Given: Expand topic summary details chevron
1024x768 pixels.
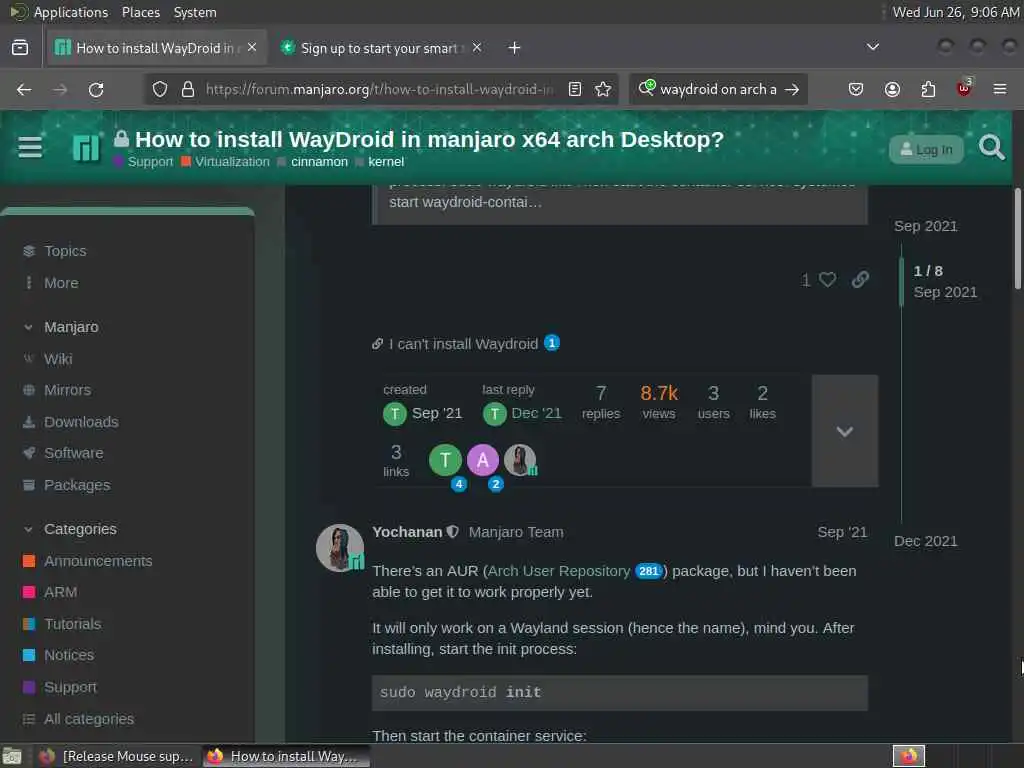Looking at the screenshot, I should point(844,431).
